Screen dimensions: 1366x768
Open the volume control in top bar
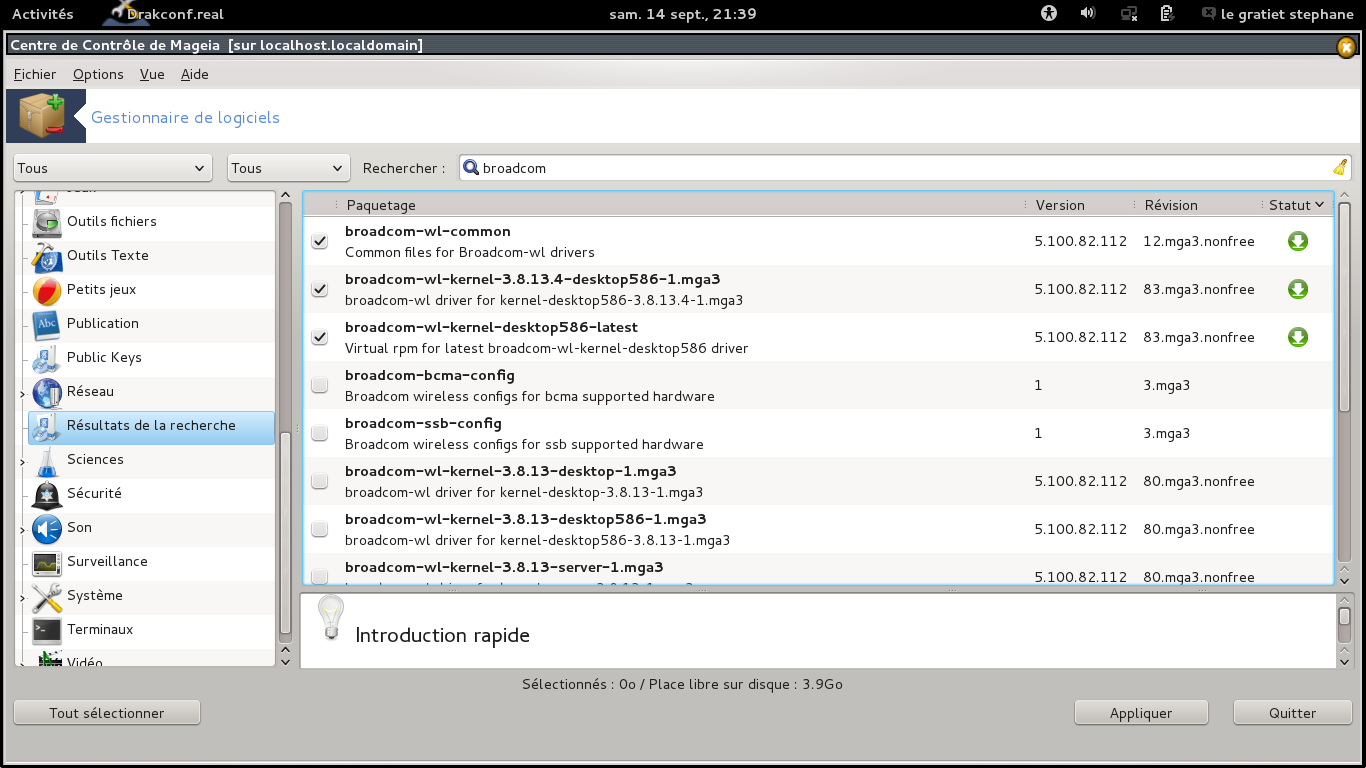coord(1088,14)
